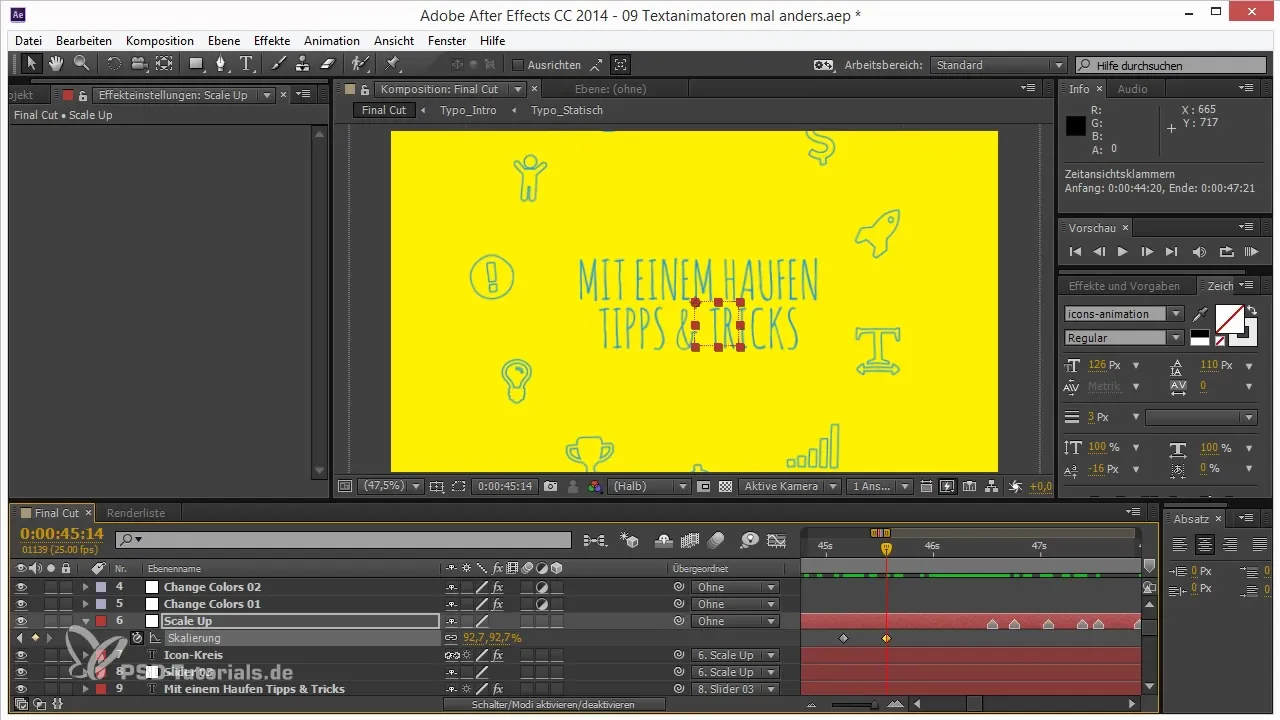Take a snapshot with camera icon

point(551,486)
